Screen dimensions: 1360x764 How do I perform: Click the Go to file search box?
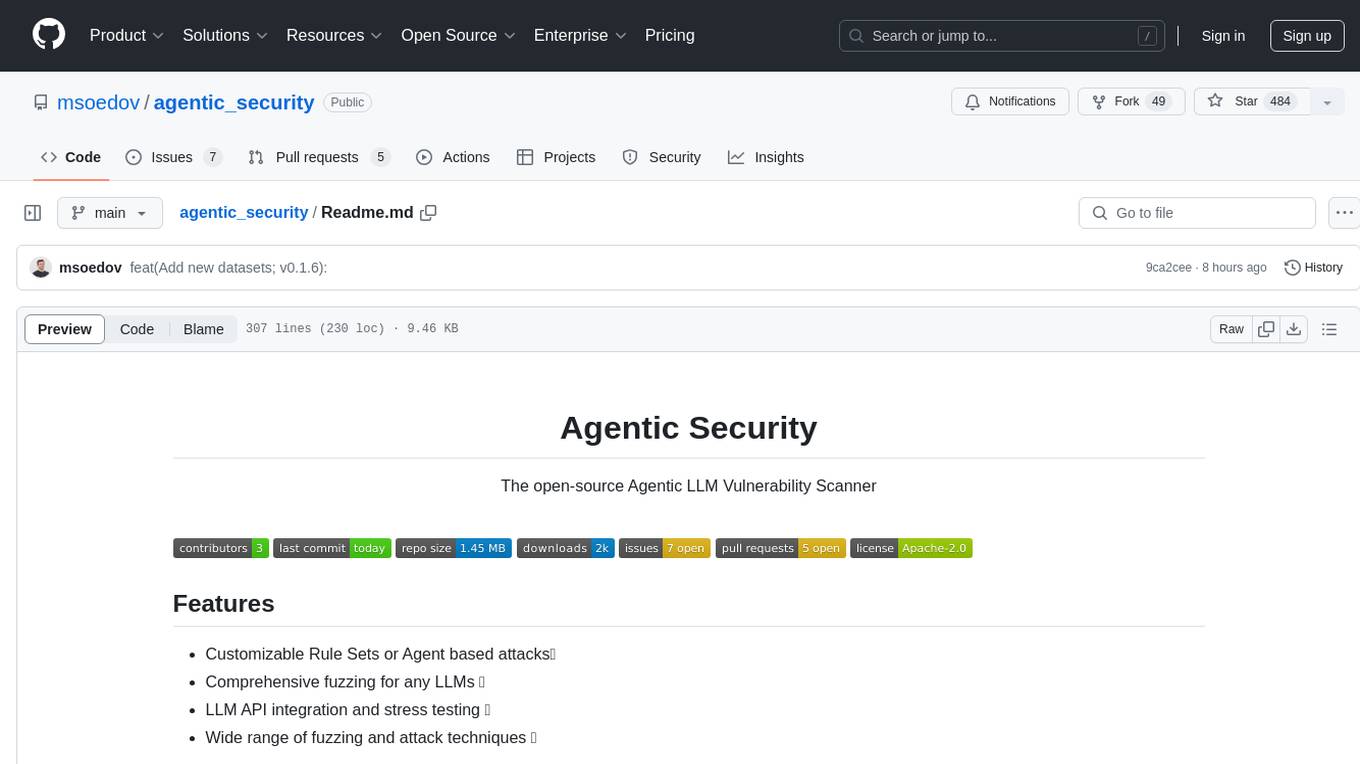click(x=1197, y=213)
